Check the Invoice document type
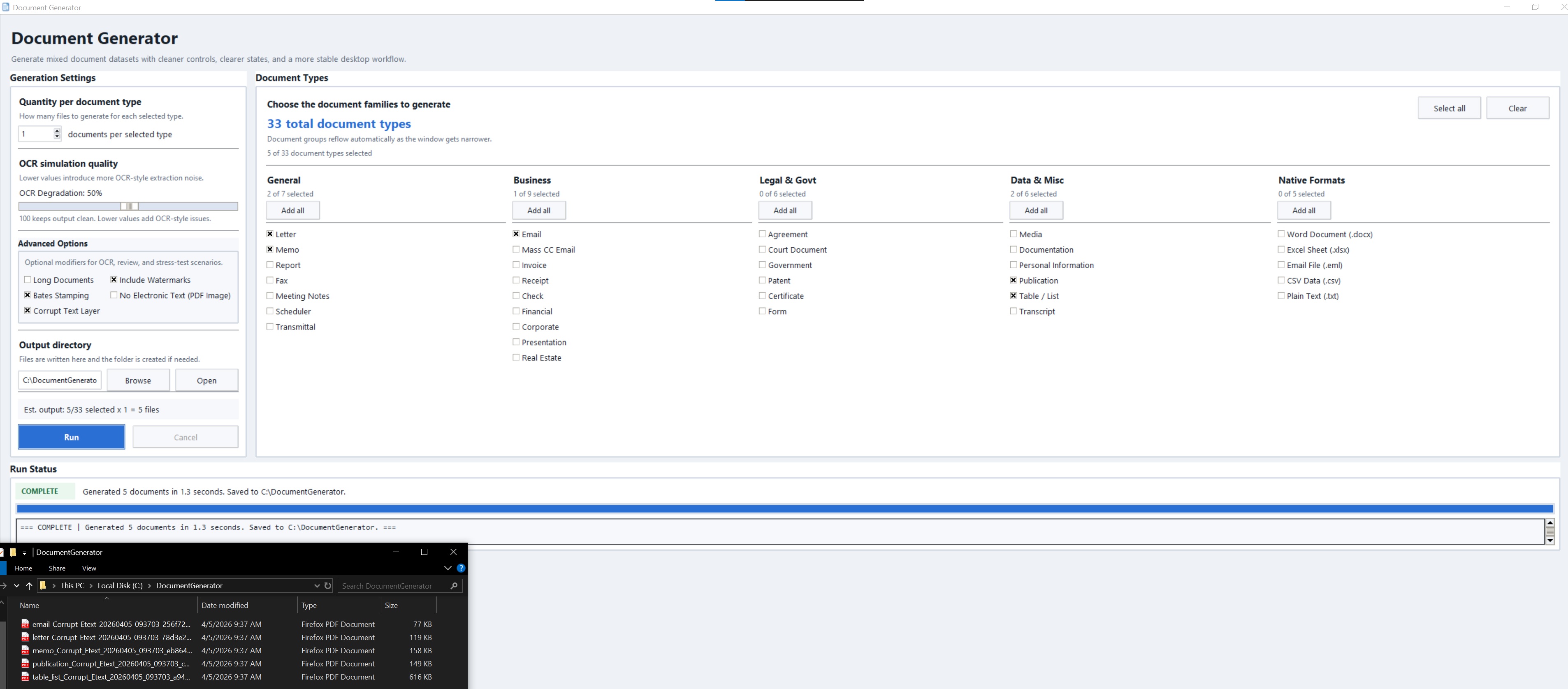This screenshot has width=1568, height=689. (x=515, y=265)
